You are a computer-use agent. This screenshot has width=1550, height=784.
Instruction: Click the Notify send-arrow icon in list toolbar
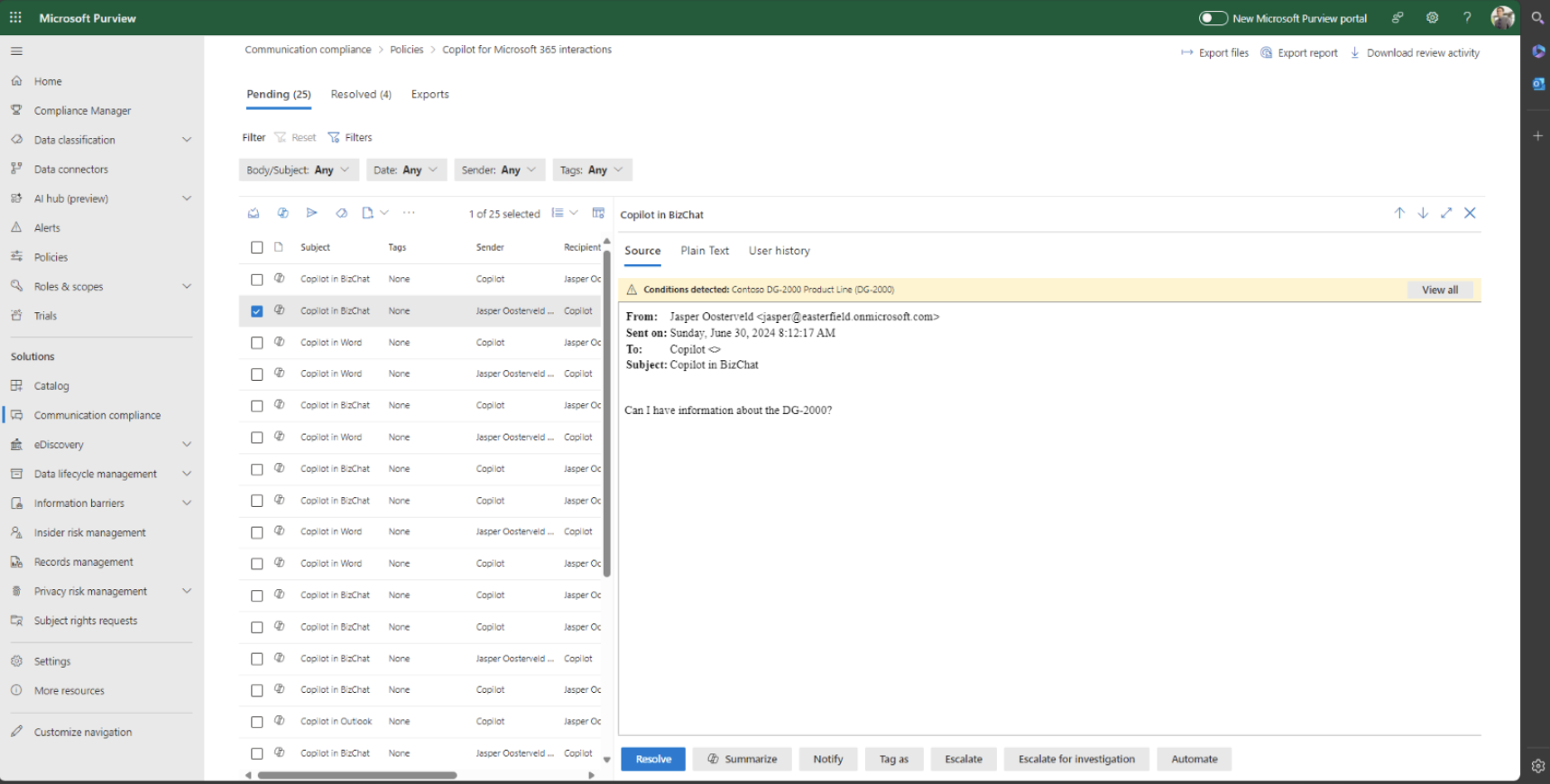(x=311, y=213)
